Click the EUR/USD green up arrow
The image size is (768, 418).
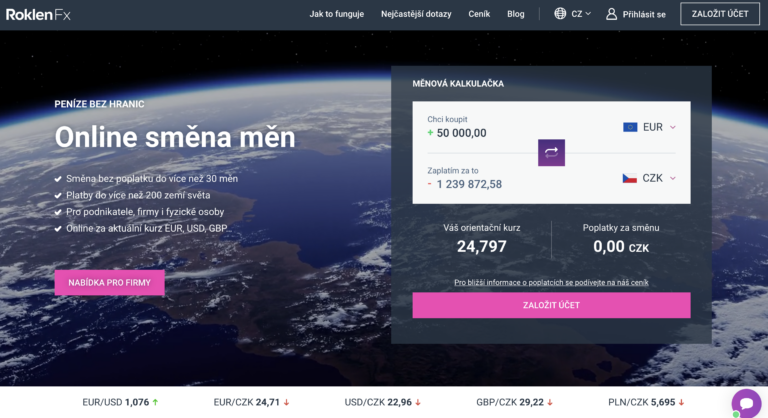(x=157, y=402)
